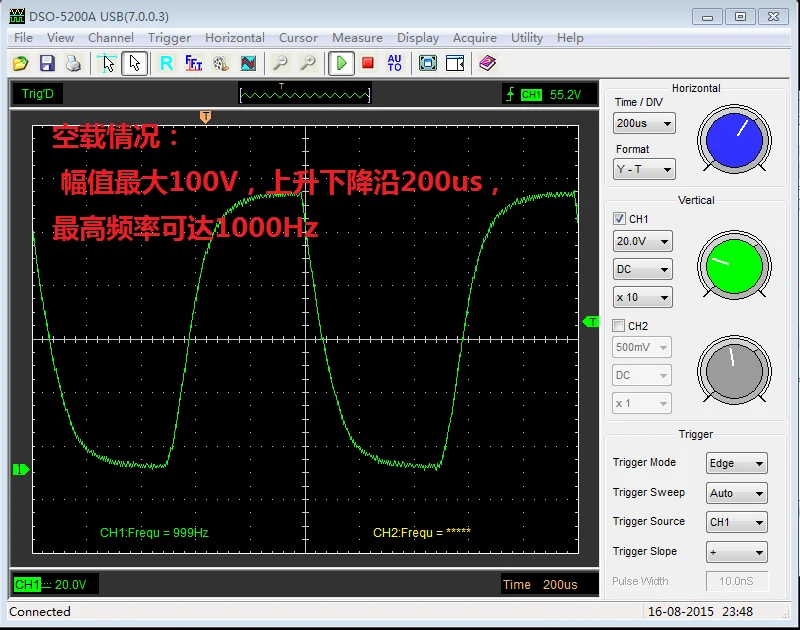This screenshot has width=800, height=630.
Task: Open the Print icon in the toolbar
Action: (x=73, y=62)
